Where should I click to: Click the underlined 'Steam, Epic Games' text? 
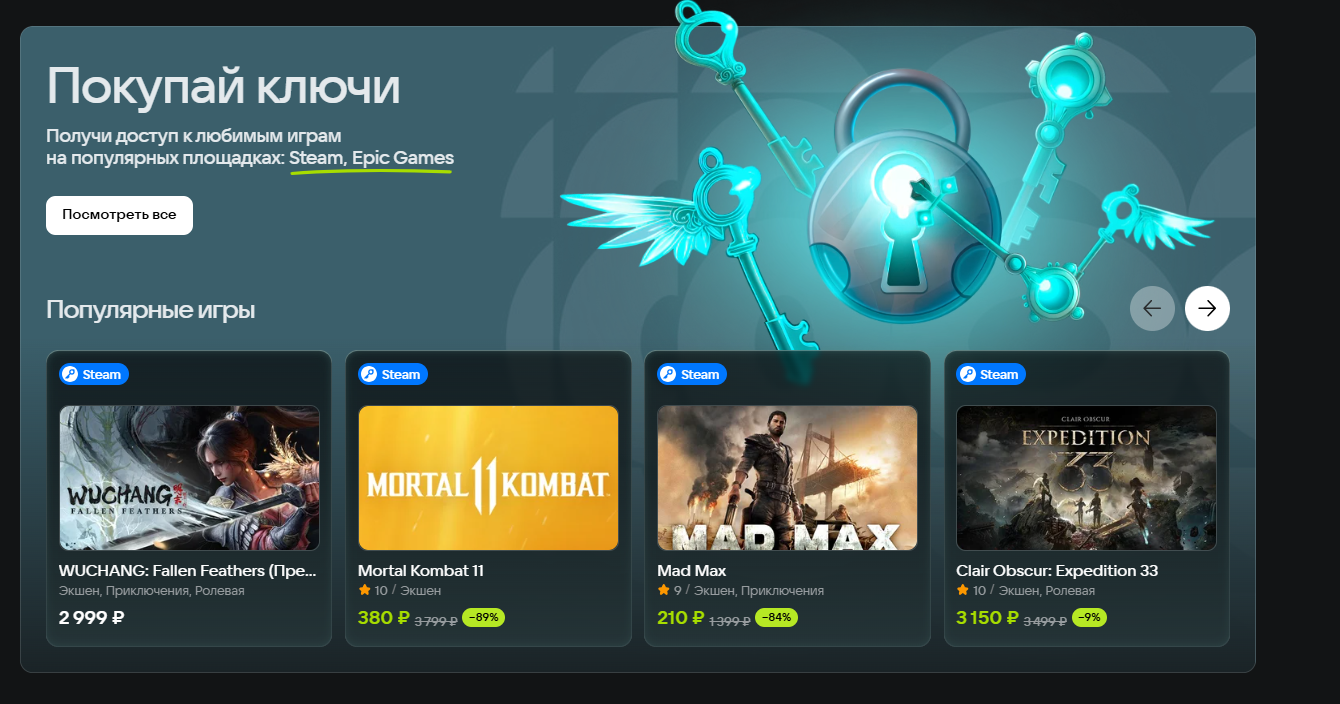tap(371, 158)
